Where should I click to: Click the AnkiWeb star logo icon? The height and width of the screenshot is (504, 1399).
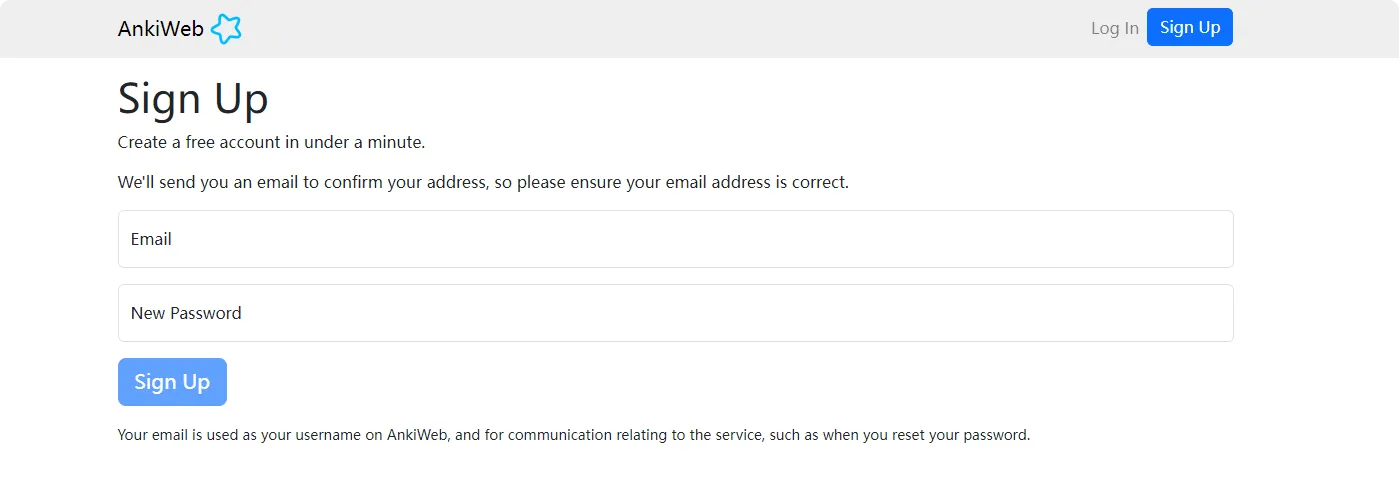click(226, 29)
